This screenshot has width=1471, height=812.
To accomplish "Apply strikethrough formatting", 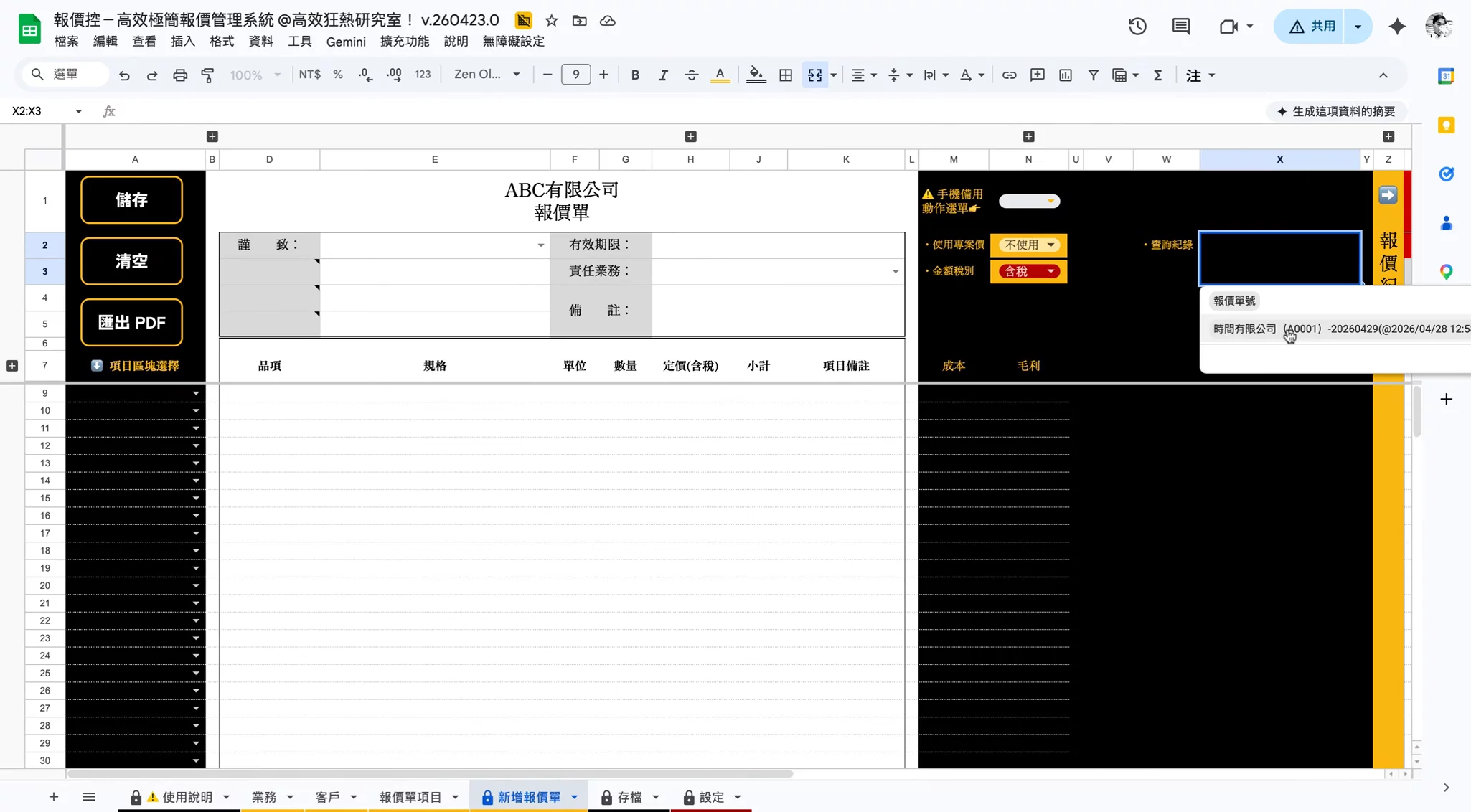I will pos(691,75).
